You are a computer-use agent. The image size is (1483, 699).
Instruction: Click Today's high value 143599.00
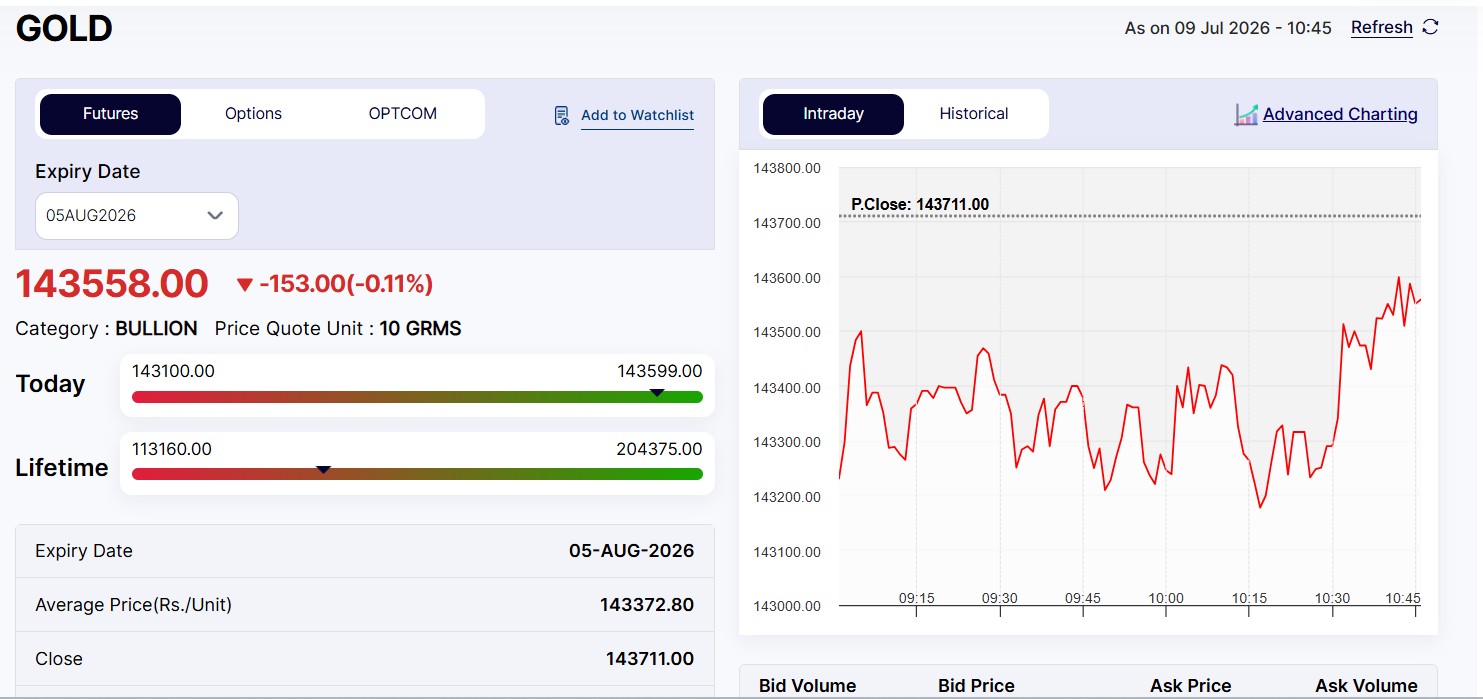pos(660,371)
